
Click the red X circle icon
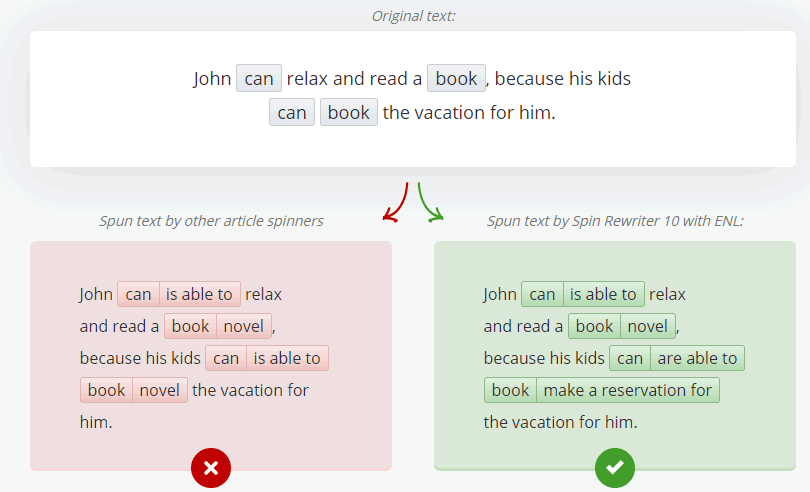click(x=211, y=467)
